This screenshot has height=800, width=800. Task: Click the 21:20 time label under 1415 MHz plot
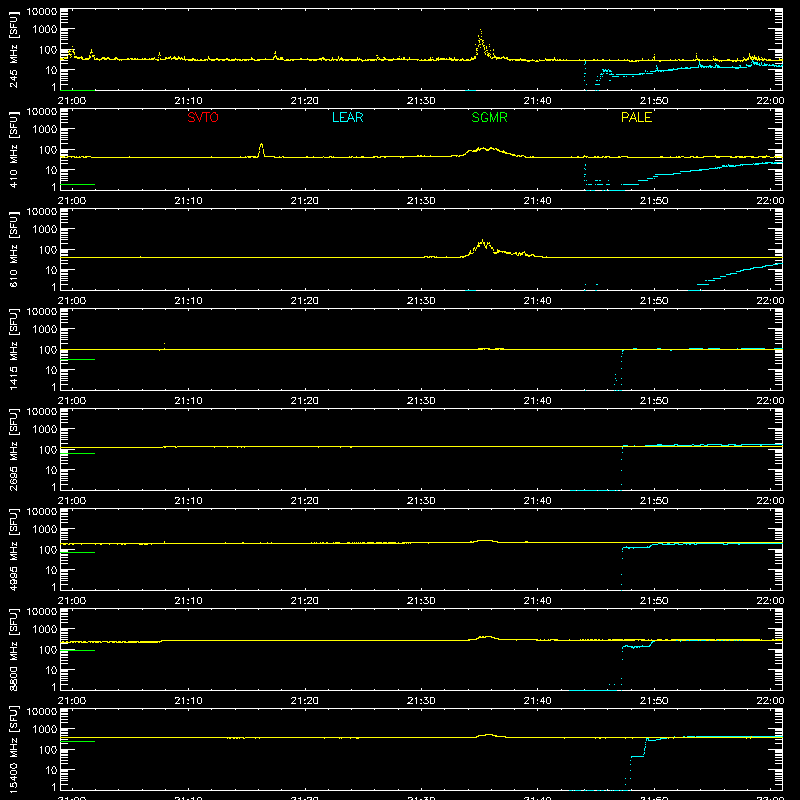305,401
